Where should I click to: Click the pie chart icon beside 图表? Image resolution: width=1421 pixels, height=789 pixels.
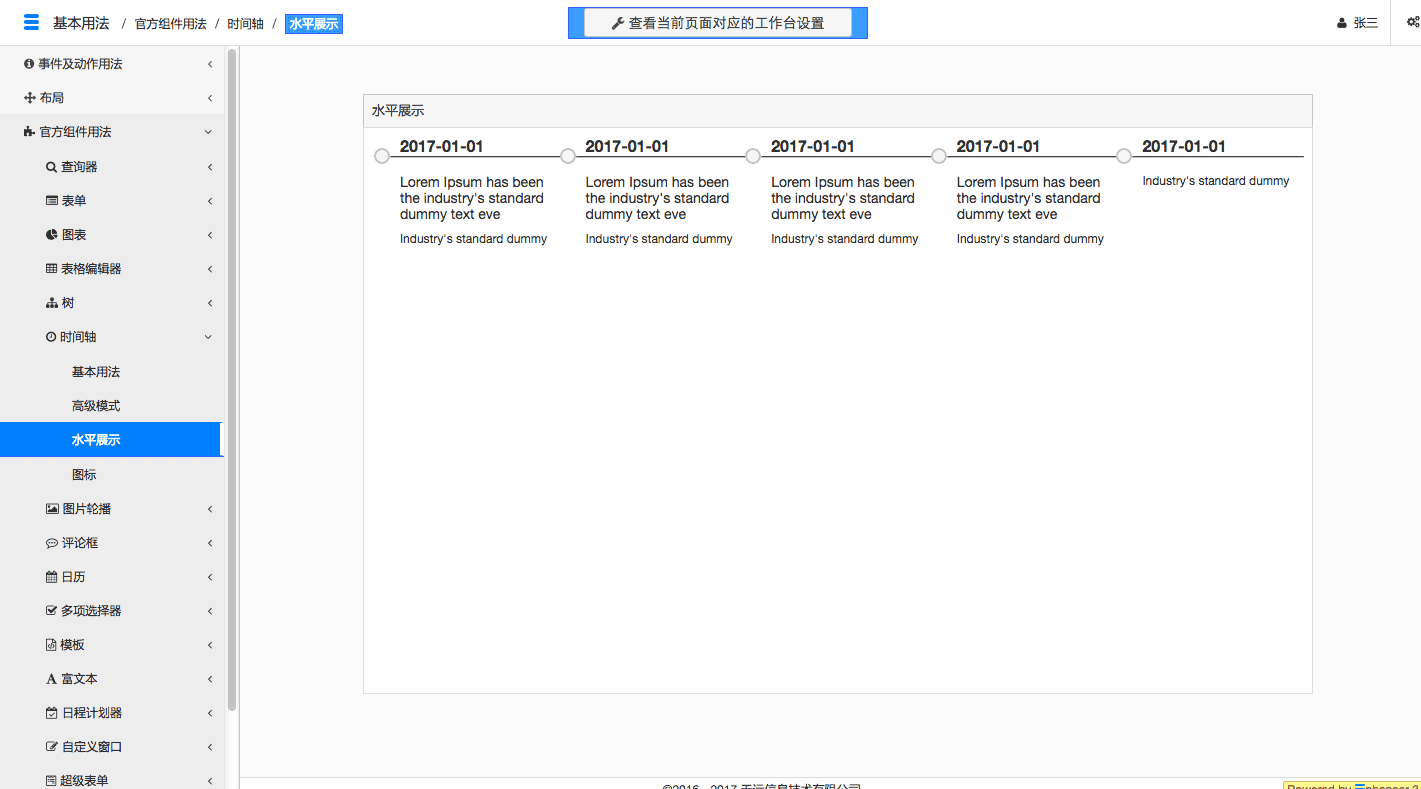[51, 235]
